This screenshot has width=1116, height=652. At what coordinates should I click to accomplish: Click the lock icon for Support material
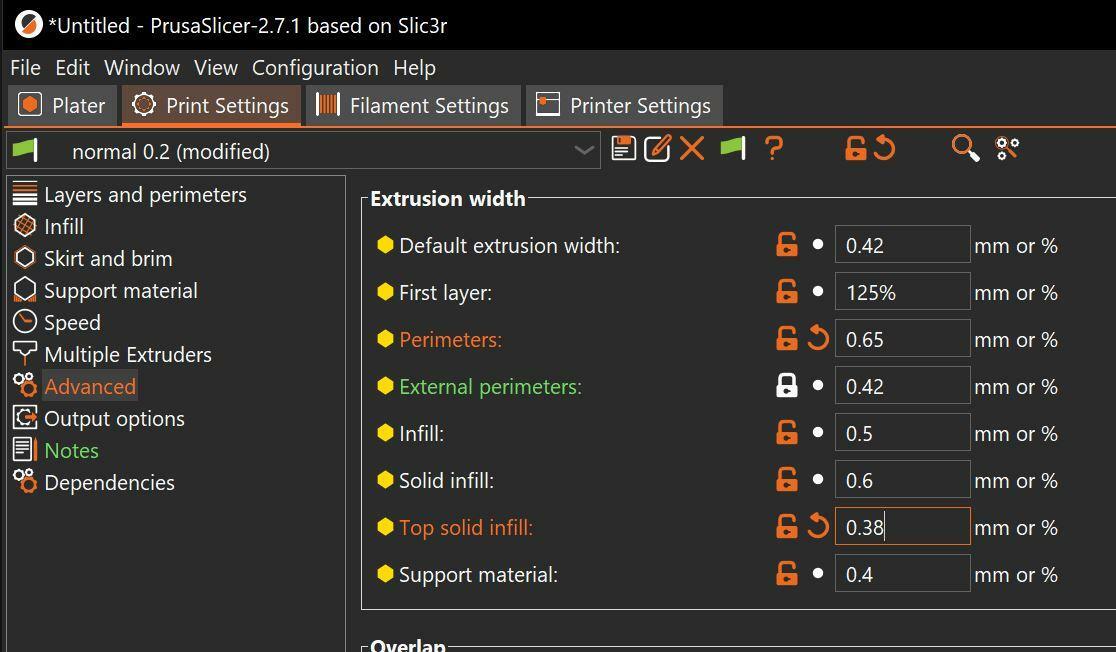(786, 574)
